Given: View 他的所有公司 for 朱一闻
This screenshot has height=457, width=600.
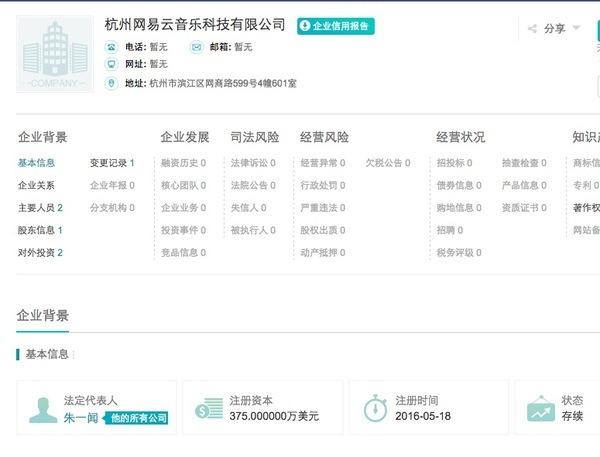Looking at the screenshot, I should (137, 418).
